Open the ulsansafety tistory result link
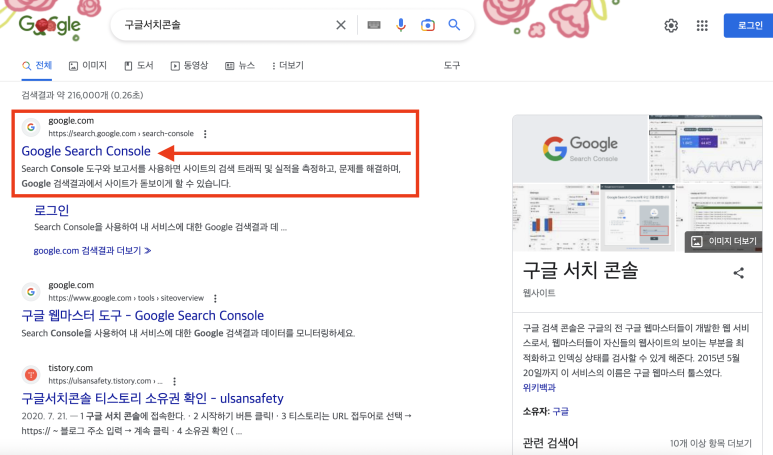Screen dimensions: 773x455 point(152,398)
